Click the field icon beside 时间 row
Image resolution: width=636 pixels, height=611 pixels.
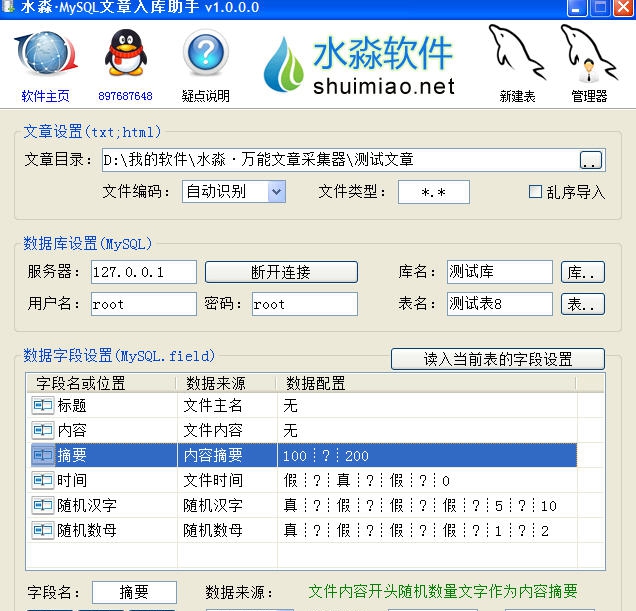click(x=43, y=480)
